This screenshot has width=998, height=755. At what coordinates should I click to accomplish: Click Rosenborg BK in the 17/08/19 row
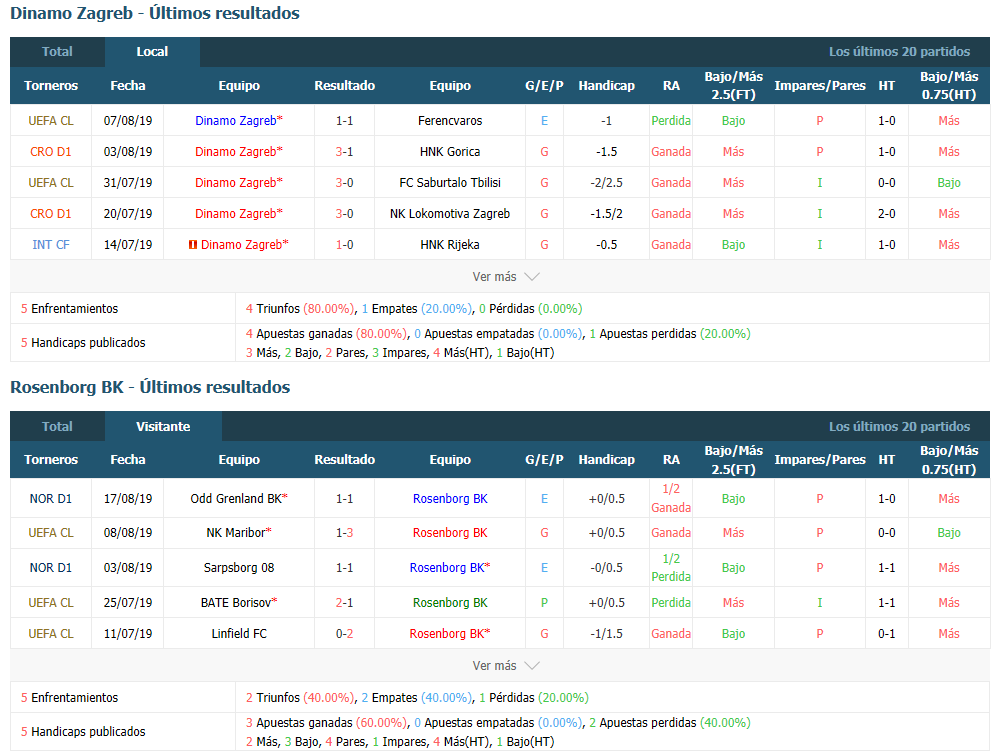pyautogui.click(x=450, y=499)
